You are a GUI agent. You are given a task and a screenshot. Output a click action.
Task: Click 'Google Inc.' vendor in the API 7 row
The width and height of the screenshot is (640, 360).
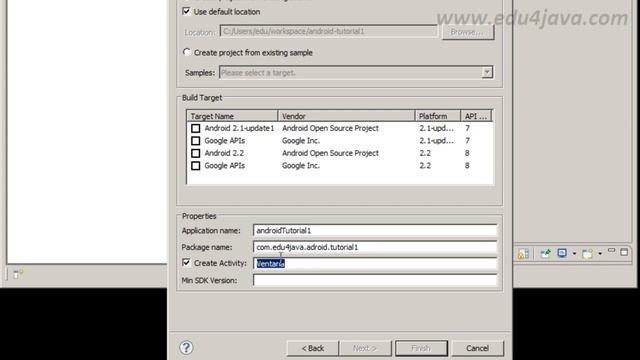point(301,141)
